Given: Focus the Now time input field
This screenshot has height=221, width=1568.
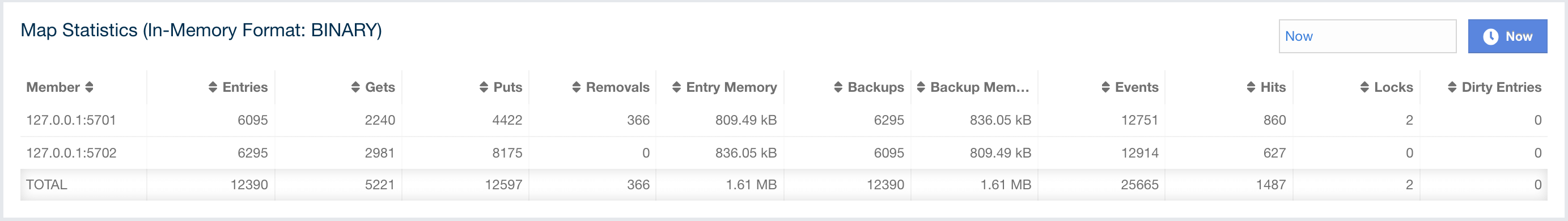Looking at the screenshot, I should pyautogui.click(x=1367, y=36).
